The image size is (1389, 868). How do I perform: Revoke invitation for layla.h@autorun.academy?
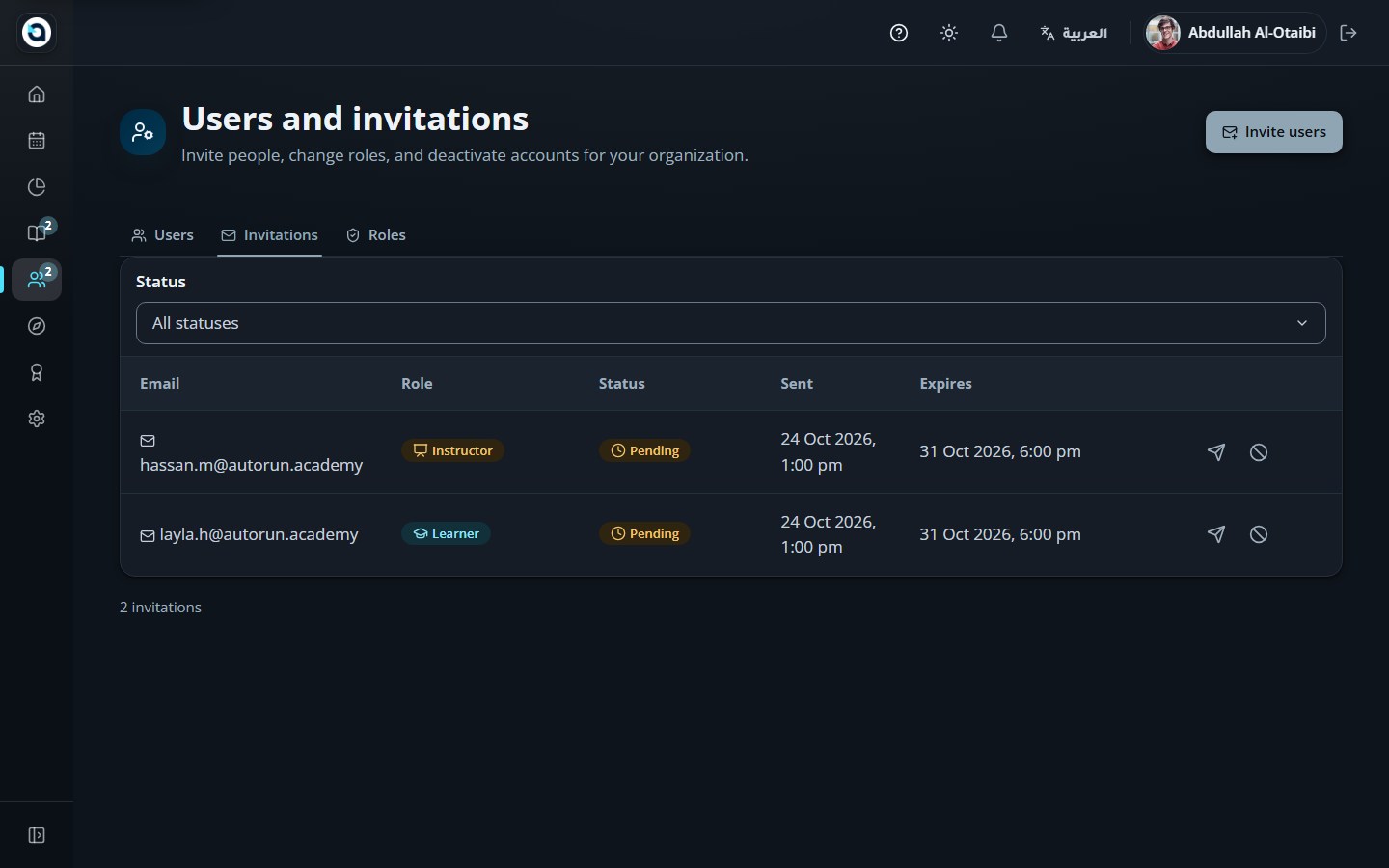tap(1259, 534)
